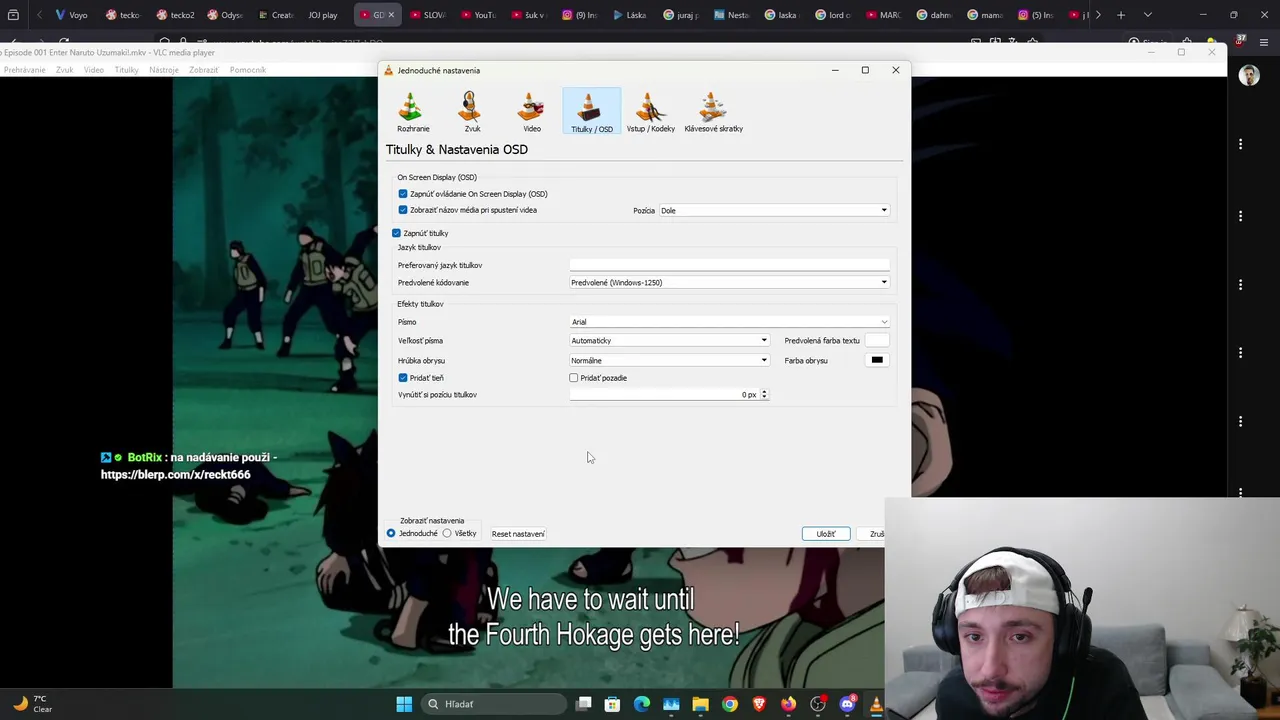1280x720 pixels.
Task: Open File Explorer from the taskbar
Action: tap(700, 704)
